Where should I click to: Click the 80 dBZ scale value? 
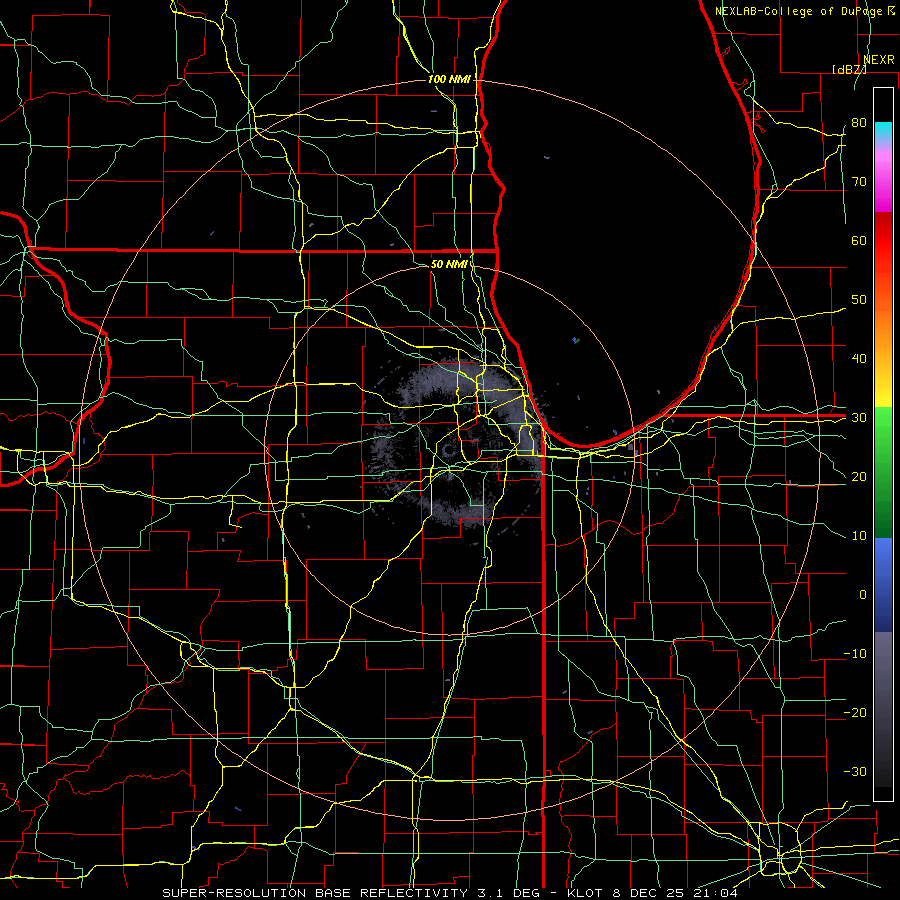click(x=859, y=122)
